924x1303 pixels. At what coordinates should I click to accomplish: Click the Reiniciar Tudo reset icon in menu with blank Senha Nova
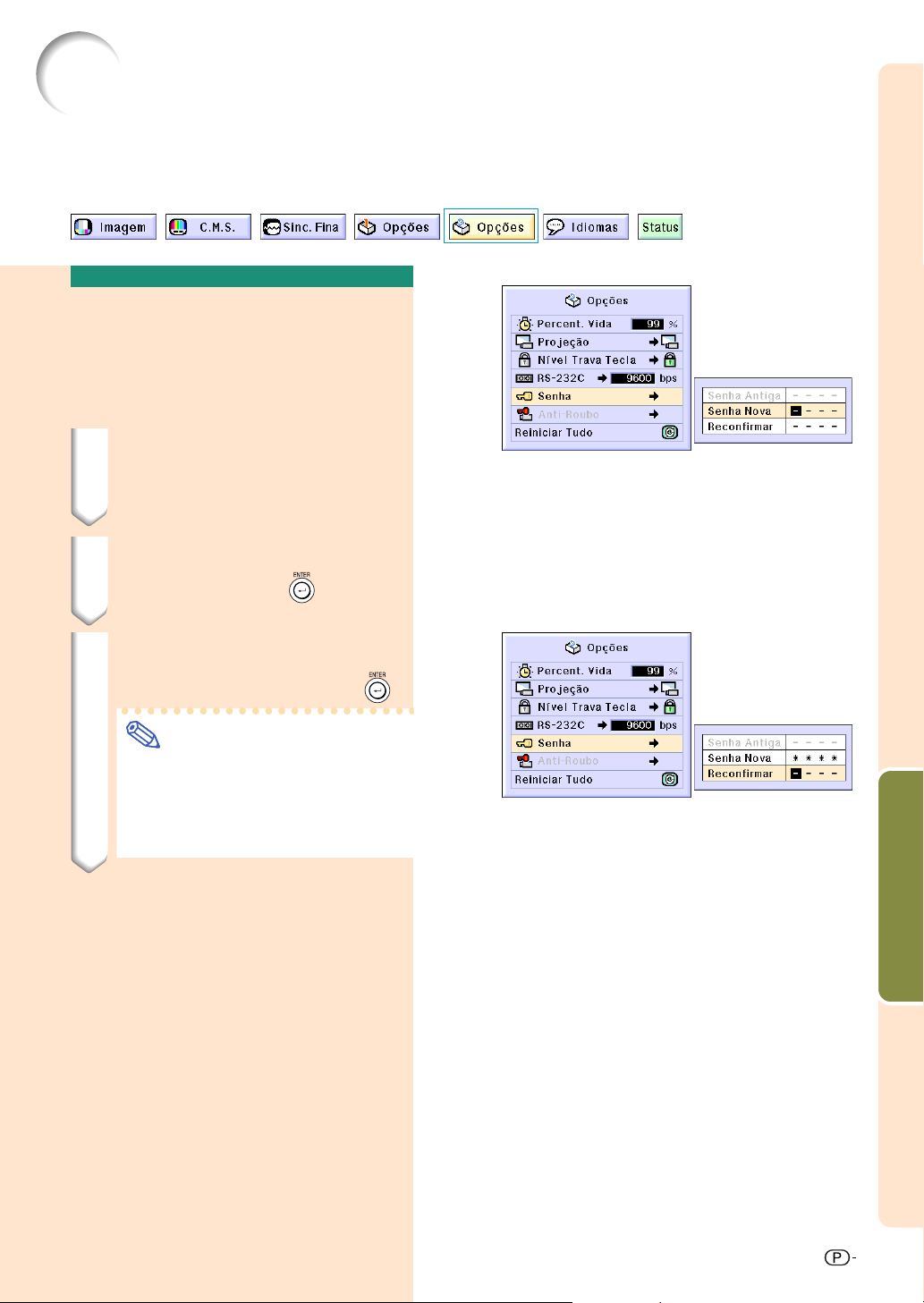click(670, 433)
